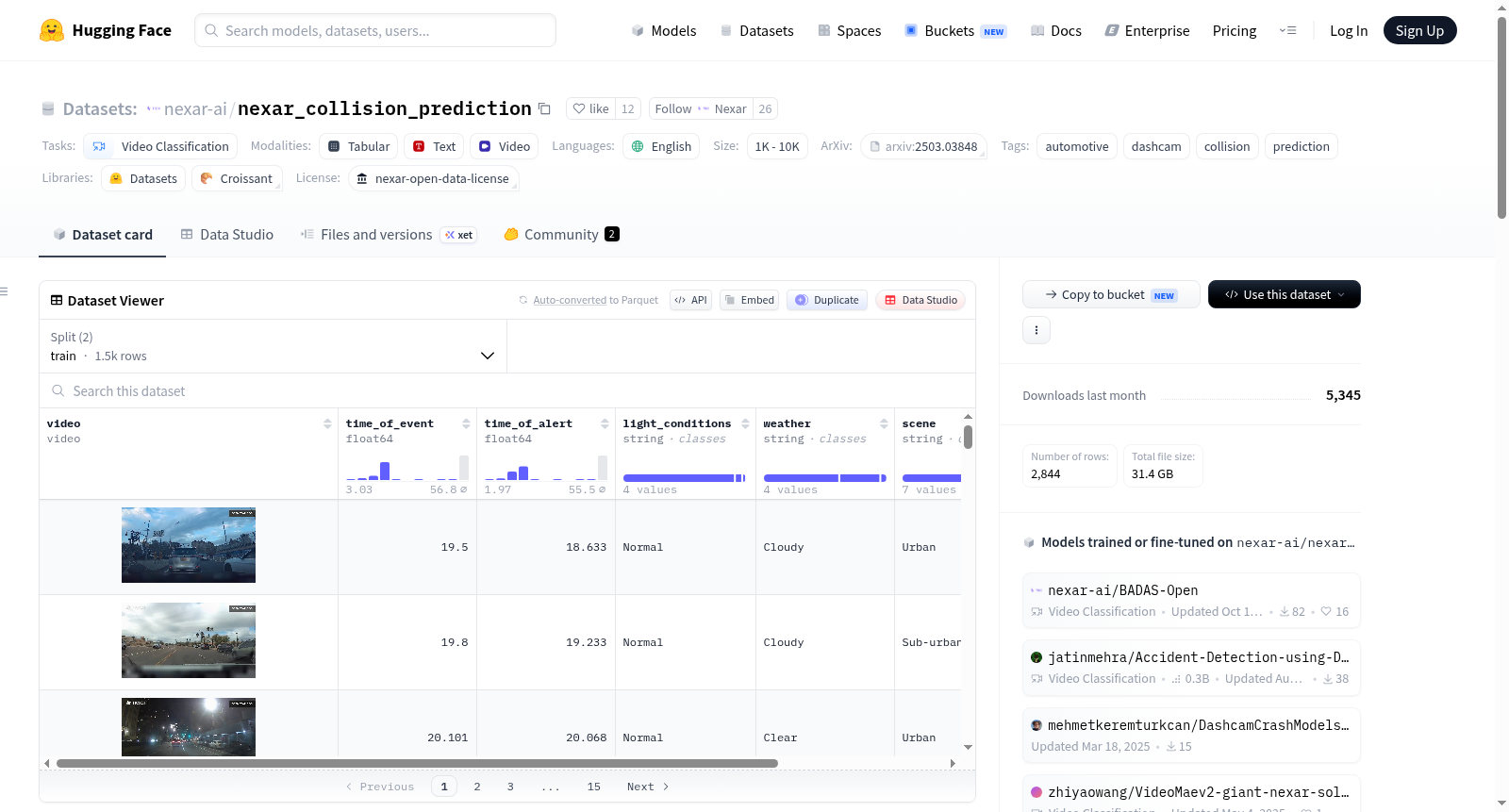The height and width of the screenshot is (812, 1509).
Task: Click the horizontal scrollbar of the dataset table
Action: [417, 763]
